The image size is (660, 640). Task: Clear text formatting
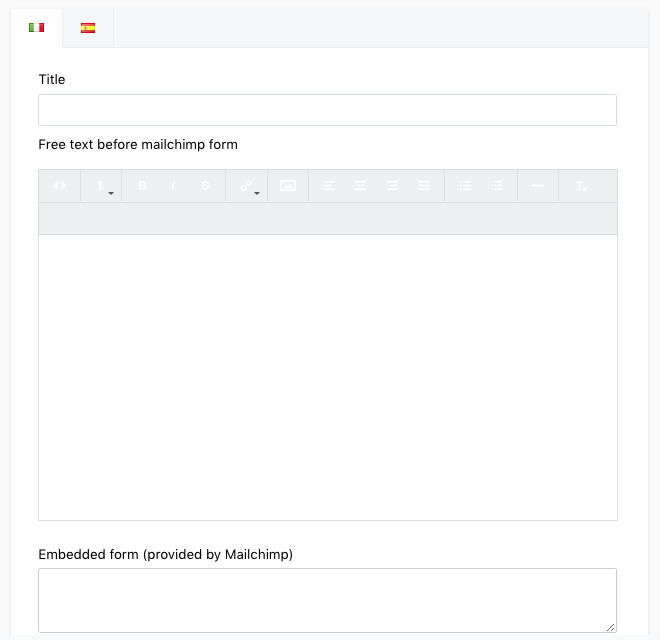coord(581,186)
